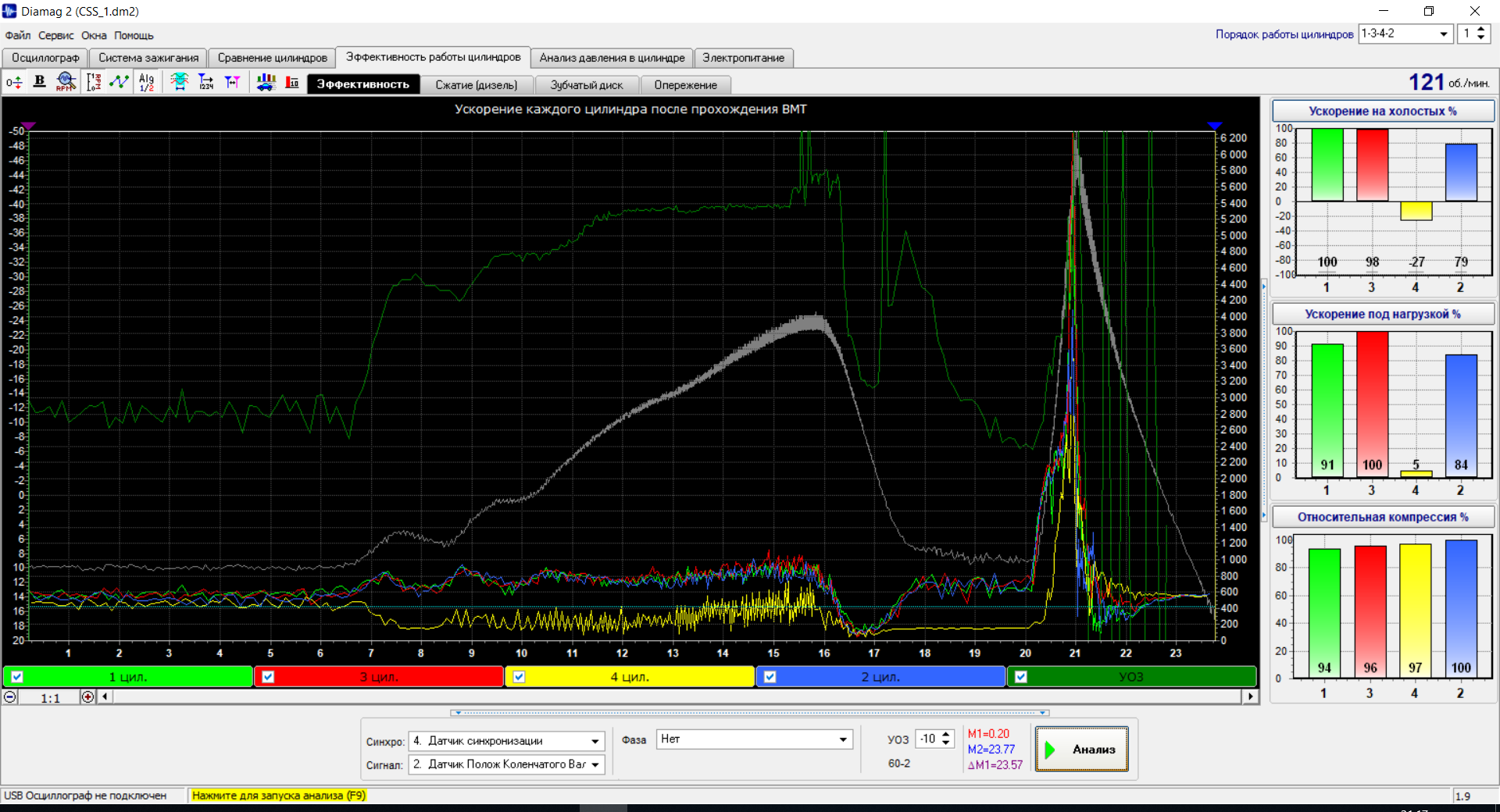Select the Опережение sub-tab
This screenshot has width=1500, height=812.
click(686, 84)
